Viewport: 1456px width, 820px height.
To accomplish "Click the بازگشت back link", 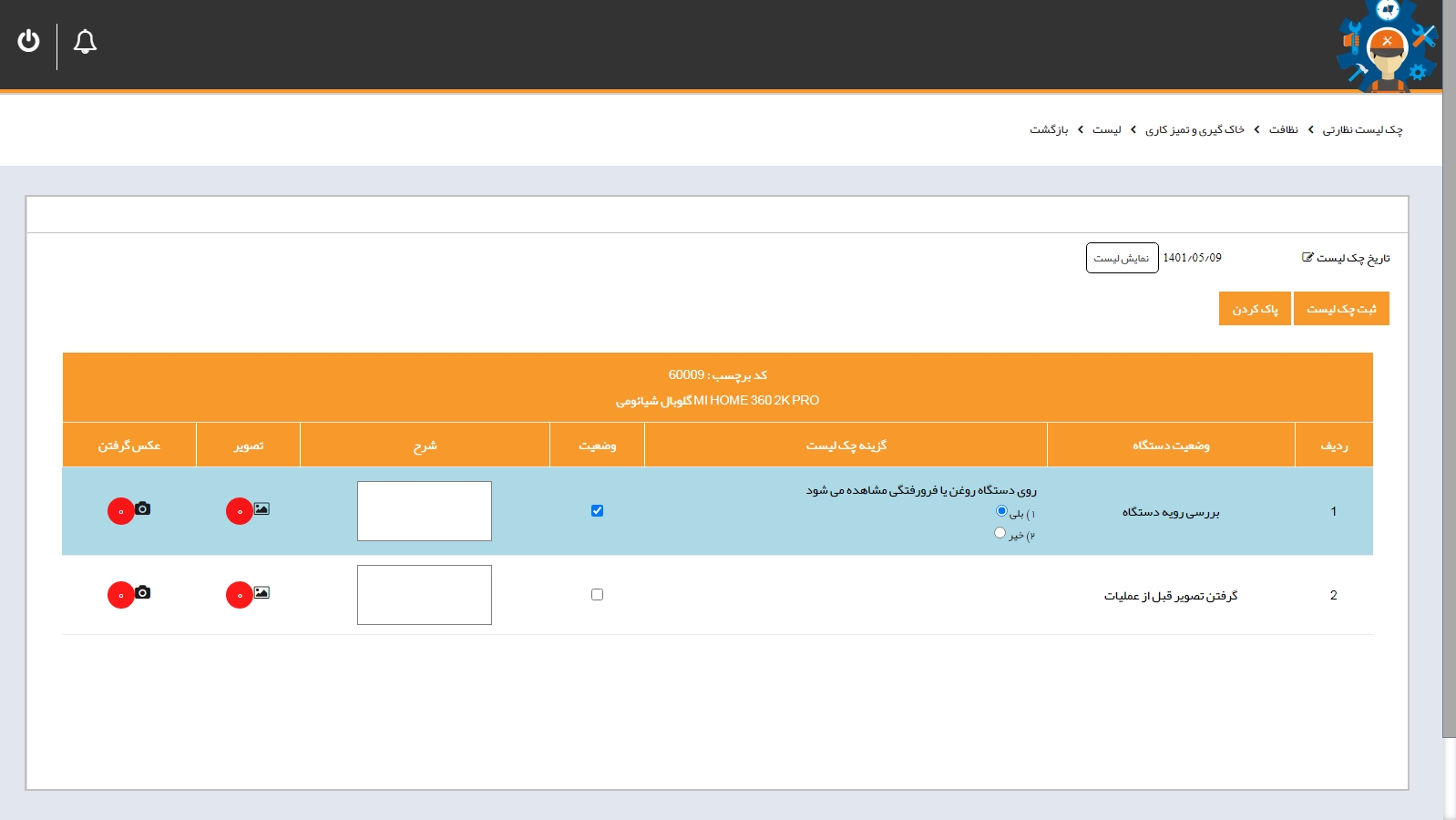I will click(1049, 130).
